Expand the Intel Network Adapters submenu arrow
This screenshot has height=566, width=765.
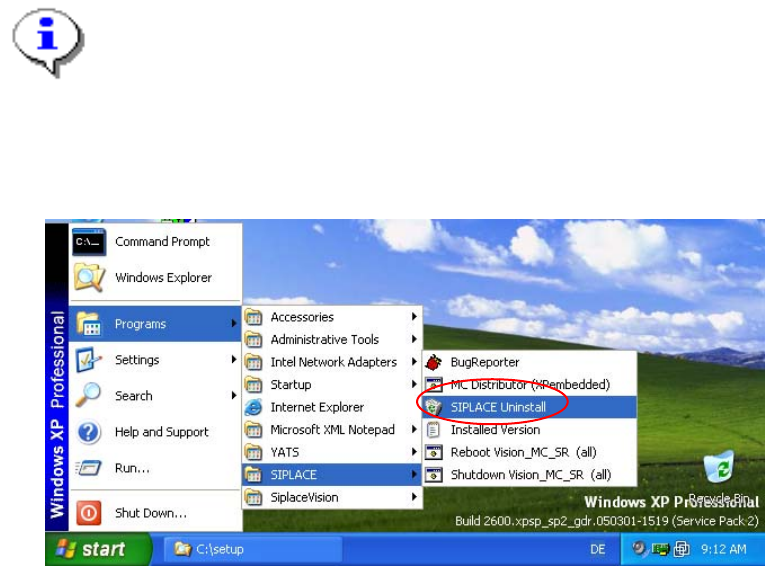414,362
